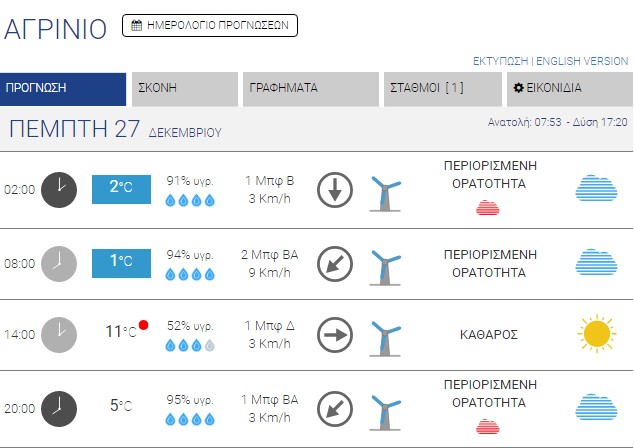Open the ΗΜΕΡΟΛΟΓΙΟ ΠΡΟΓΝΩΣΕΩΝ forecast calendar
The image size is (634, 448).
210,25
